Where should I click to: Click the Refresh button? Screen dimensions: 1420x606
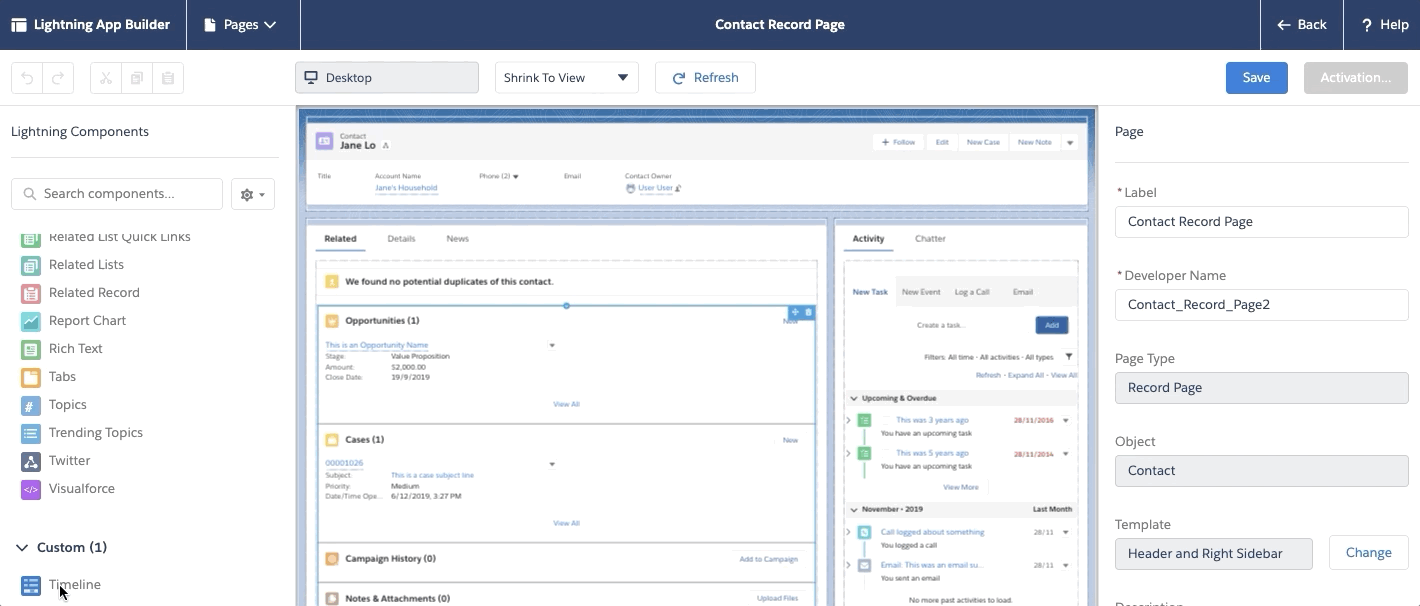(x=705, y=78)
